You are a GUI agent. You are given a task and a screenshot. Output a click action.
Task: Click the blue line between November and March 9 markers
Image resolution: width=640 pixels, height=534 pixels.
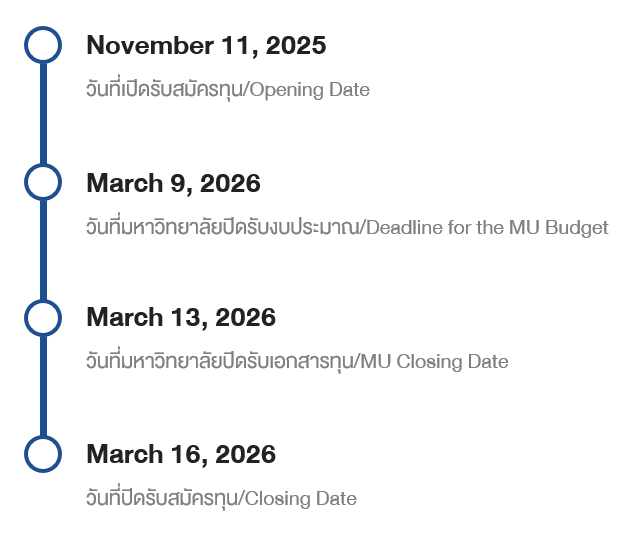(x=43, y=114)
